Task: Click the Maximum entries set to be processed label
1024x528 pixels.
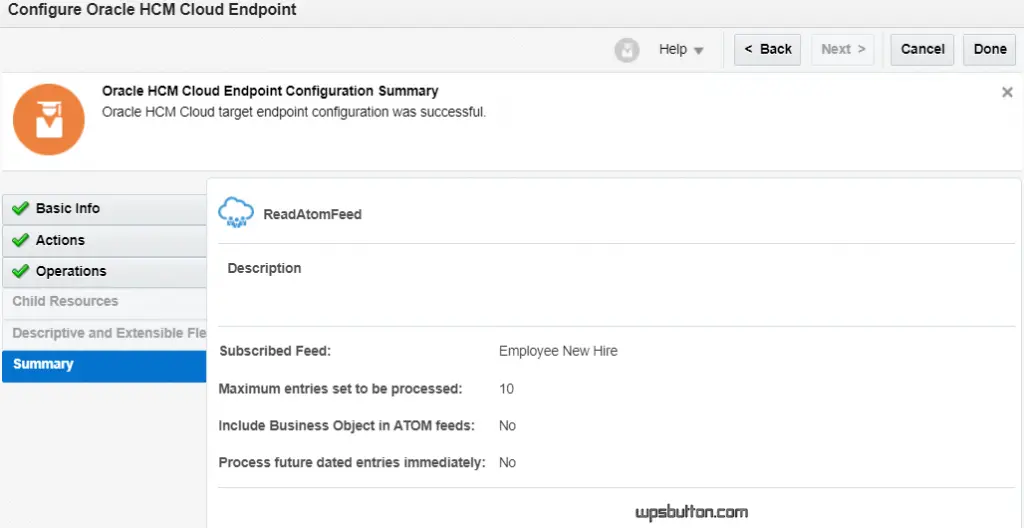Action: [x=340, y=389]
